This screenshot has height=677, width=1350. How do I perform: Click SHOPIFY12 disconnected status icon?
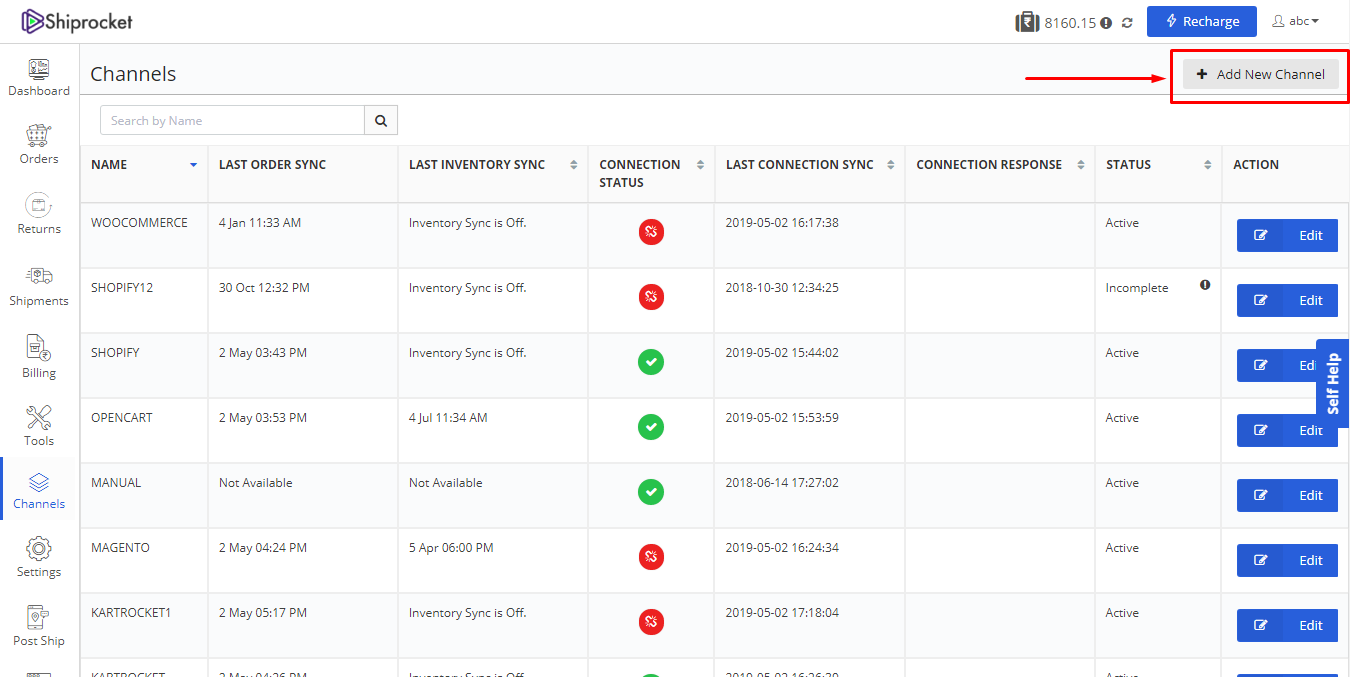pyautogui.click(x=651, y=297)
